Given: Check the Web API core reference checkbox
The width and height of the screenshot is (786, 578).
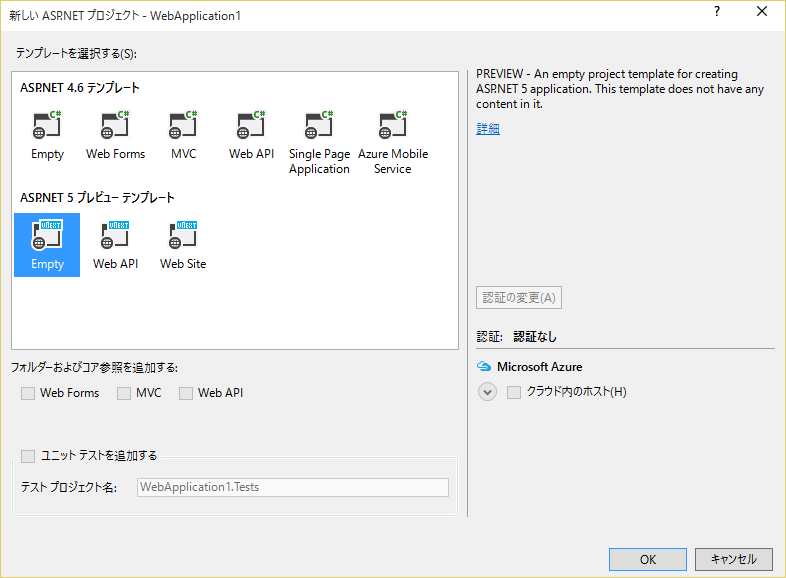Looking at the screenshot, I should (x=186, y=393).
